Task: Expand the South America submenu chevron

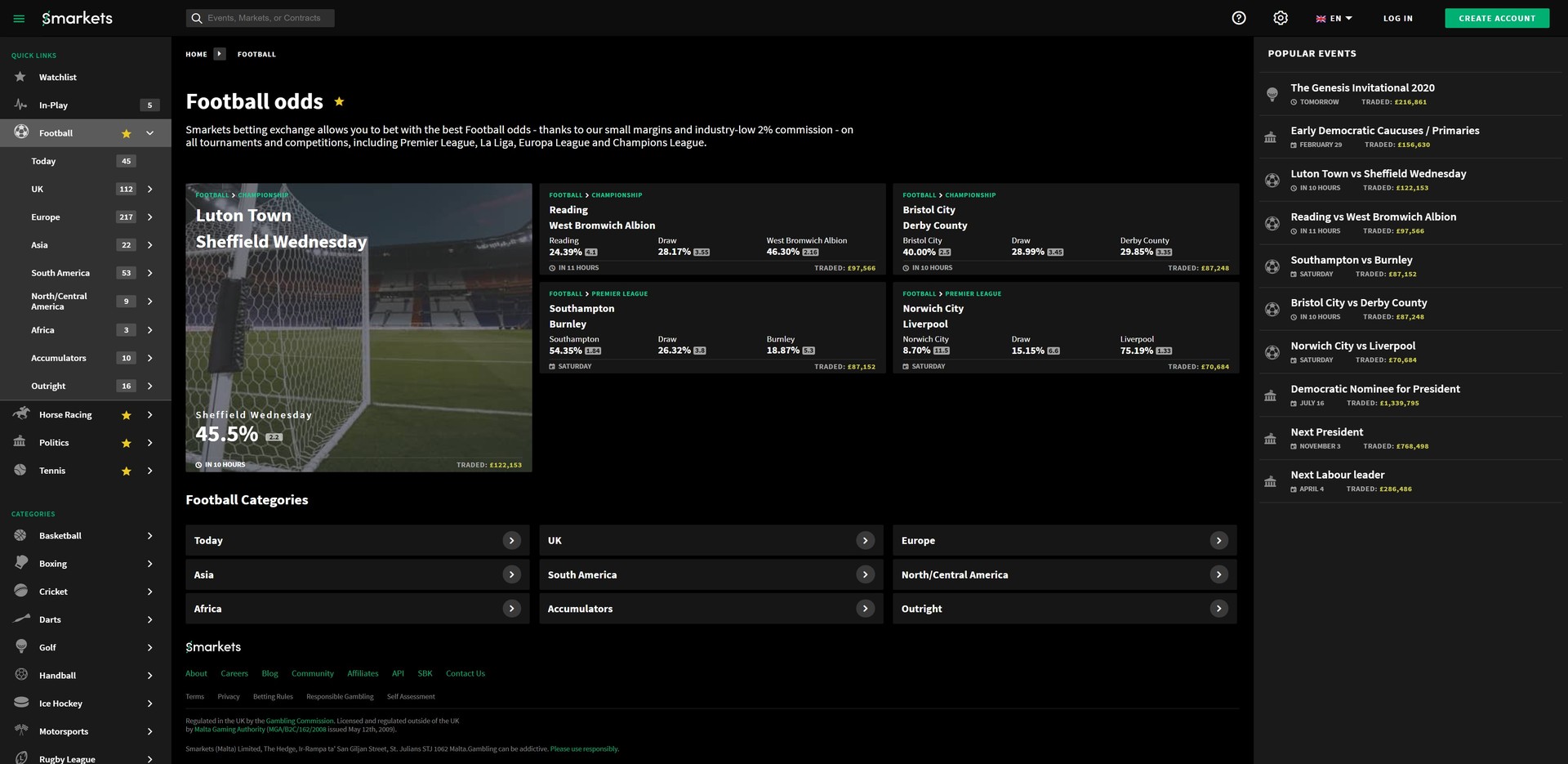Action: pos(150,273)
